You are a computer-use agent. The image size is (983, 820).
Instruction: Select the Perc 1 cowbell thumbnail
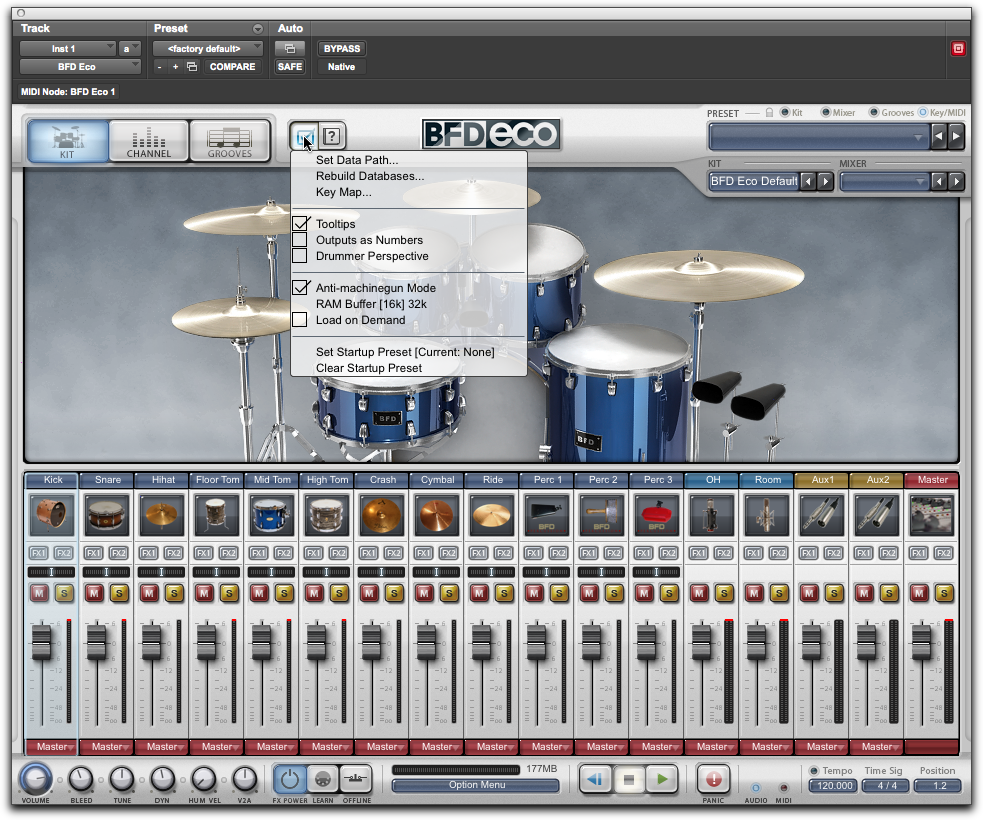click(x=547, y=515)
